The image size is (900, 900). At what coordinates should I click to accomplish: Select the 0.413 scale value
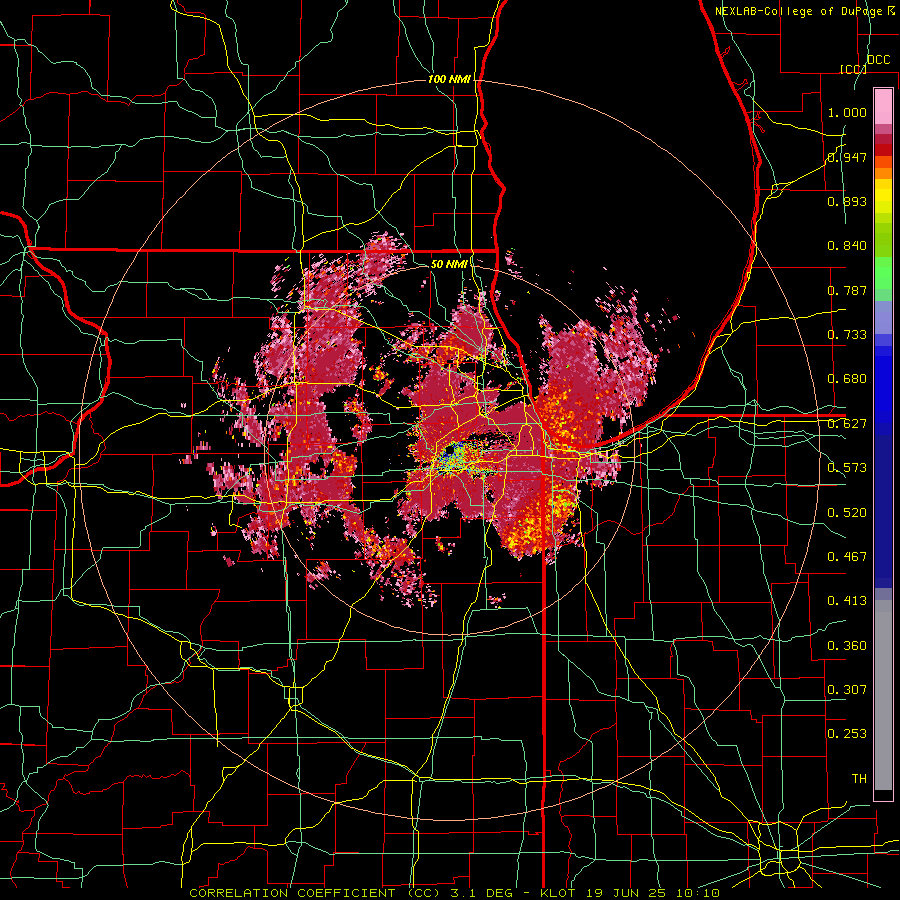[847, 601]
